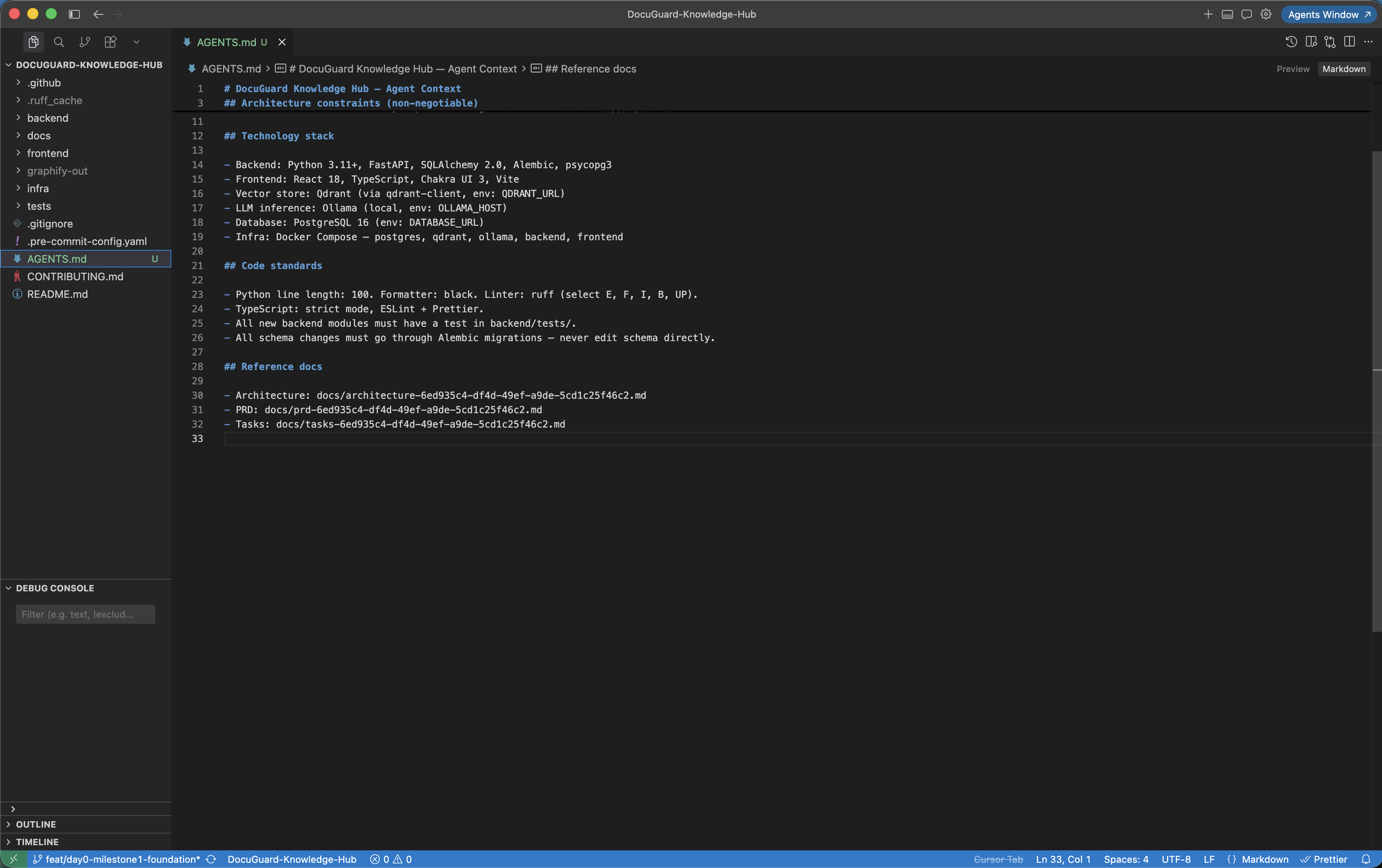Click the Prettier status item
Viewport: 1382px width, 868px height.
click(x=1324, y=859)
